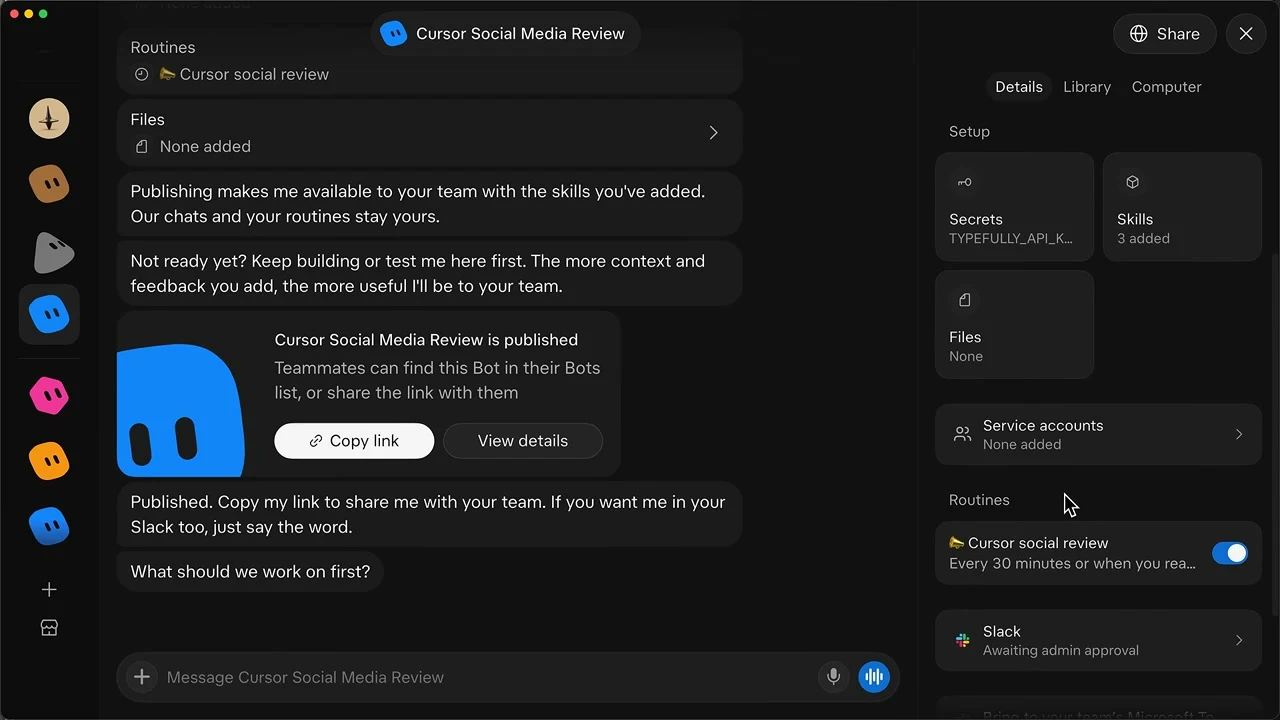This screenshot has width=1280, height=720.
Task: Open the bot store icon in the sidebar
Action: point(49,628)
